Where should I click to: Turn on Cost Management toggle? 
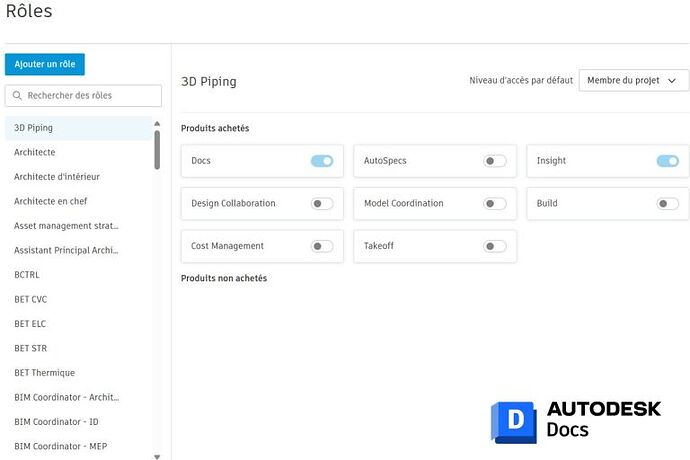pos(322,246)
